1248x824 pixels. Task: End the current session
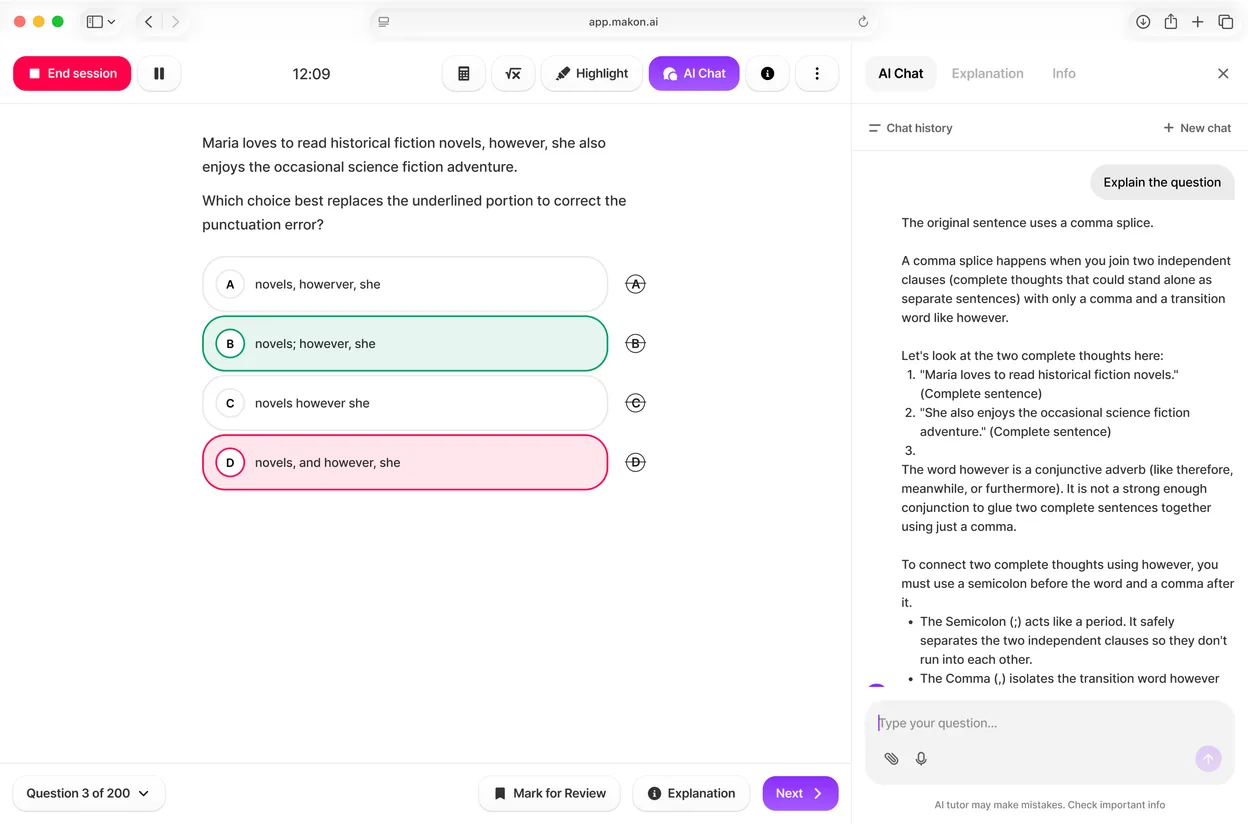pyautogui.click(x=72, y=73)
